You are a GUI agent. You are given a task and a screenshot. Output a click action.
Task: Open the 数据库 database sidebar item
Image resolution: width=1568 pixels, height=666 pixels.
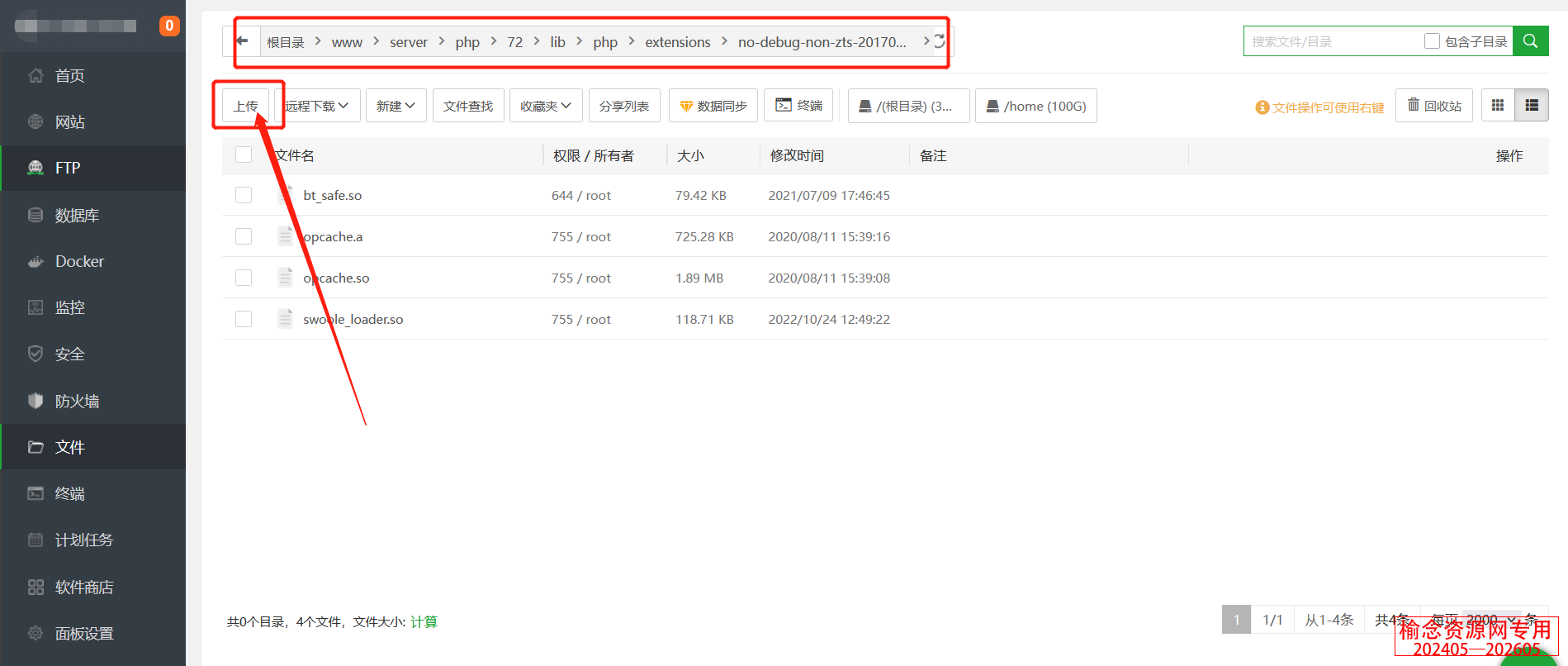pos(92,215)
